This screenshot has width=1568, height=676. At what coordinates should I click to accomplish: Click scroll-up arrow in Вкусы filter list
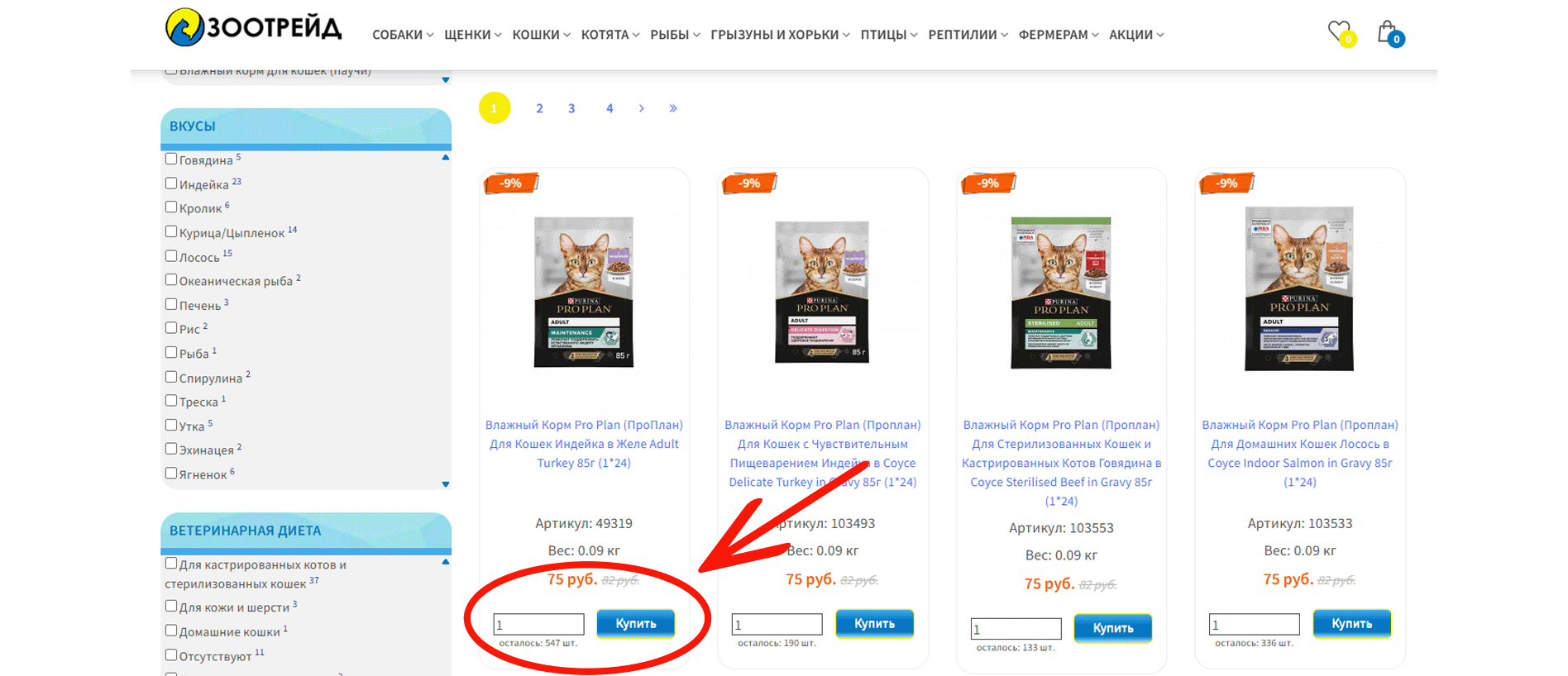446,157
